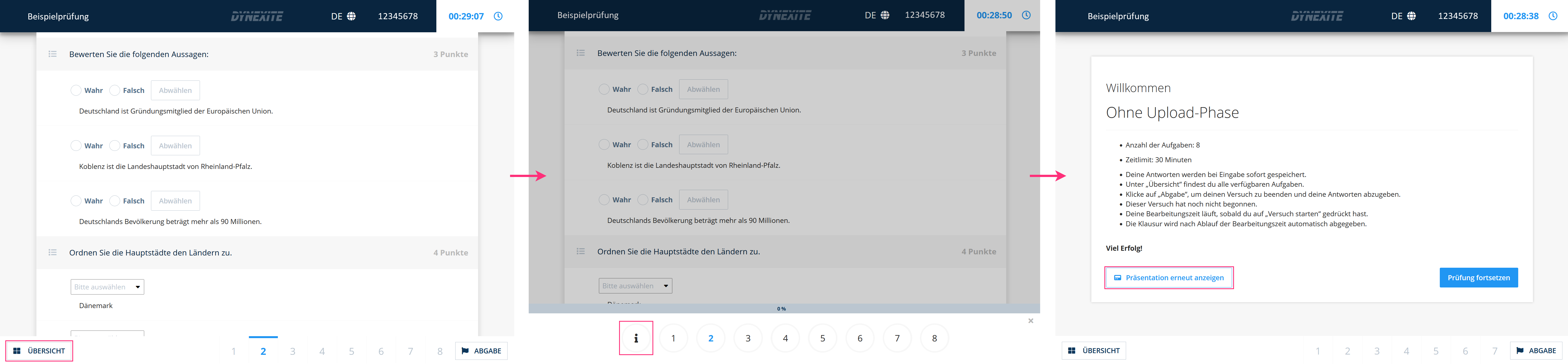Click the DYNEXITE logo in the Willkommen screen
This screenshot has width=1568, height=364.
pos(1317,16)
